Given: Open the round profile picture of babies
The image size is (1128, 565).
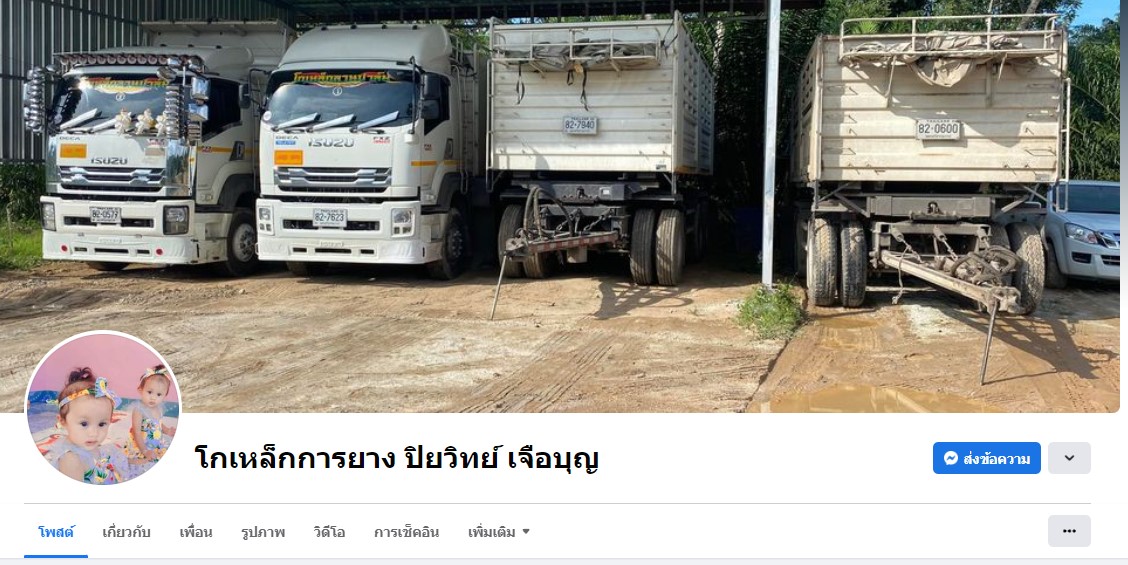Looking at the screenshot, I should pos(103,408).
